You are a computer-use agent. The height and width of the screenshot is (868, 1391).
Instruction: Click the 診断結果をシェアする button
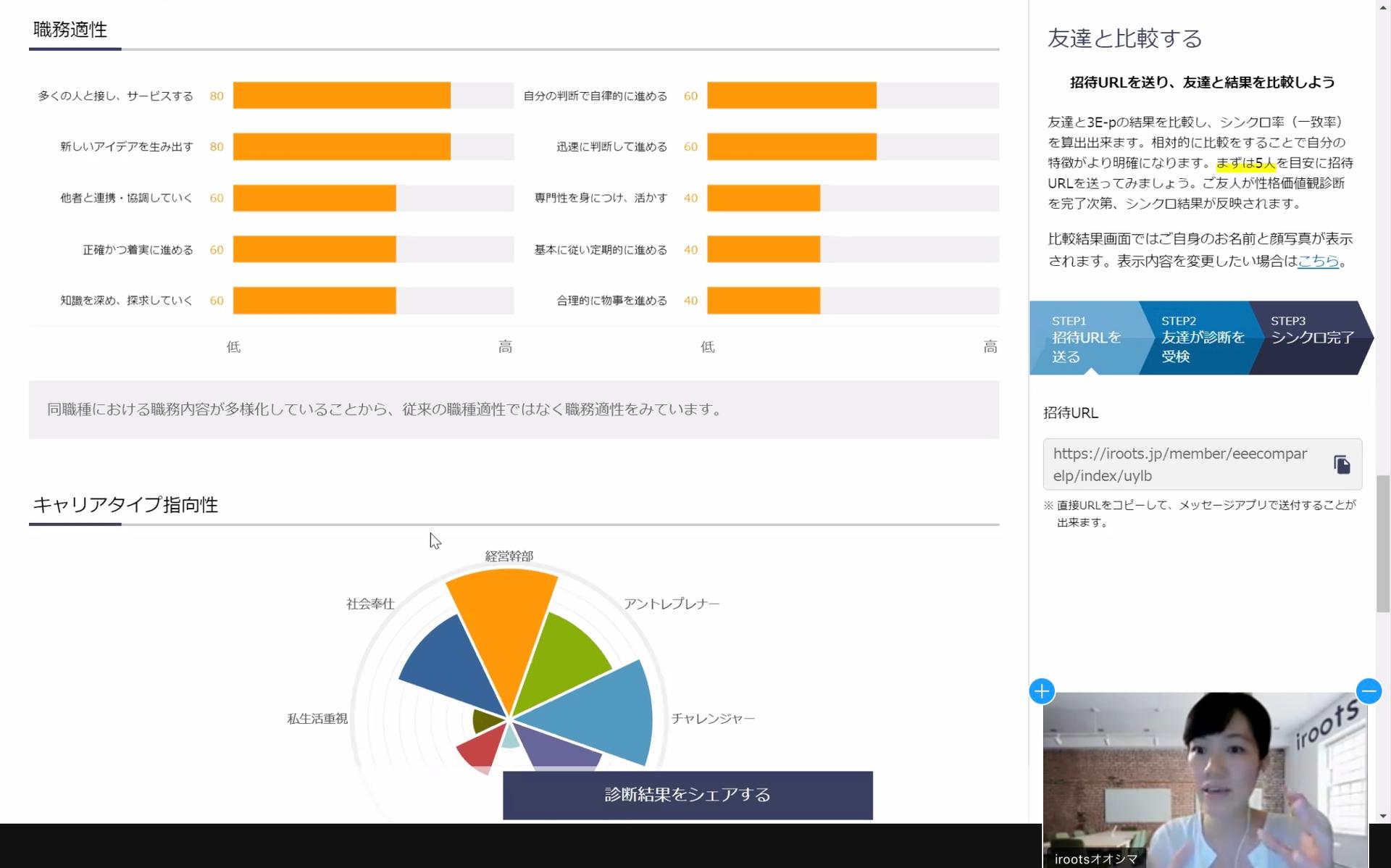(687, 795)
